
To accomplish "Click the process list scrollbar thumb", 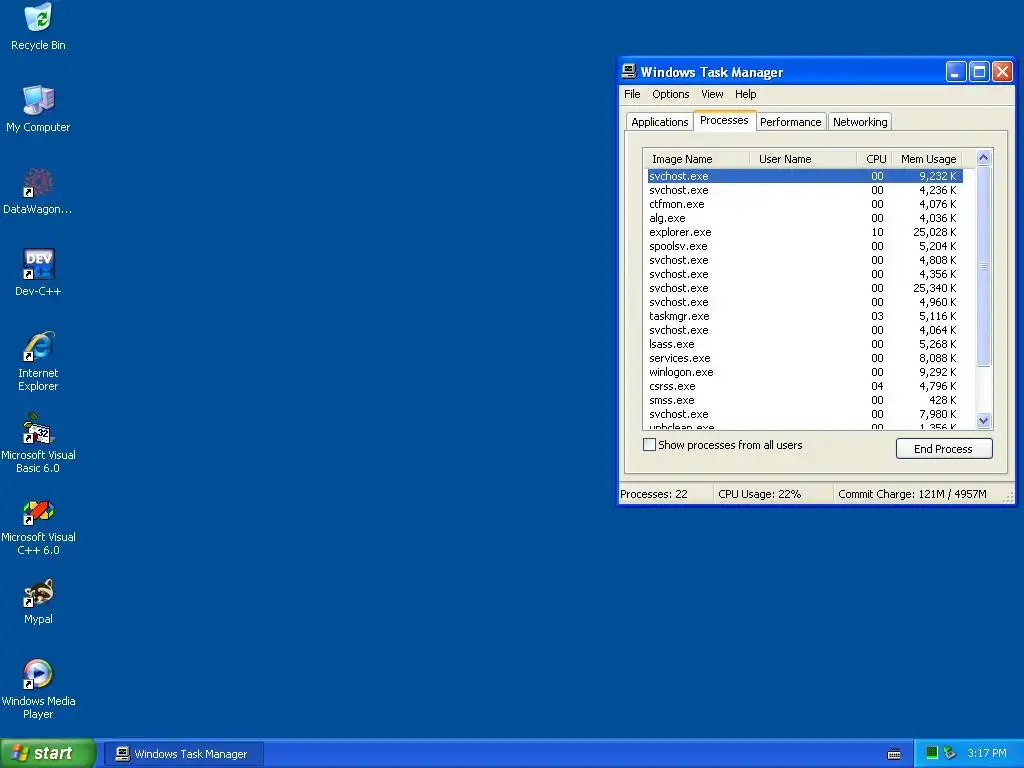I will (x=984, y=266).
